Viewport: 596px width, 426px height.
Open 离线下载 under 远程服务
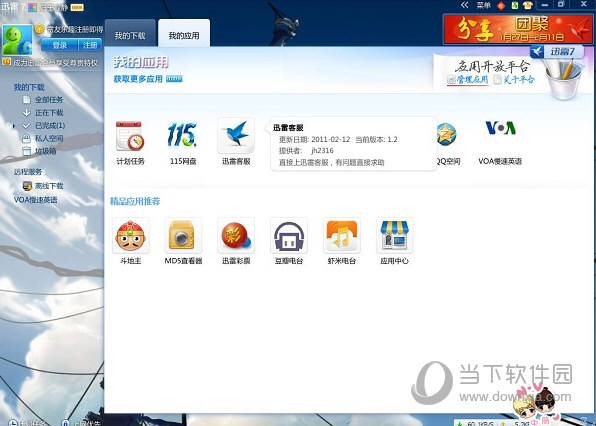[x=49, y=185]
